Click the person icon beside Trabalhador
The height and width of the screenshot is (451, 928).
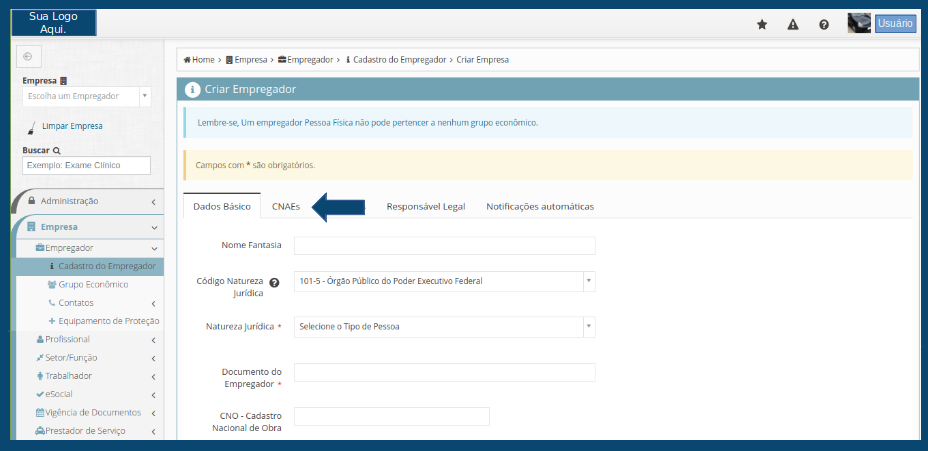40,376
